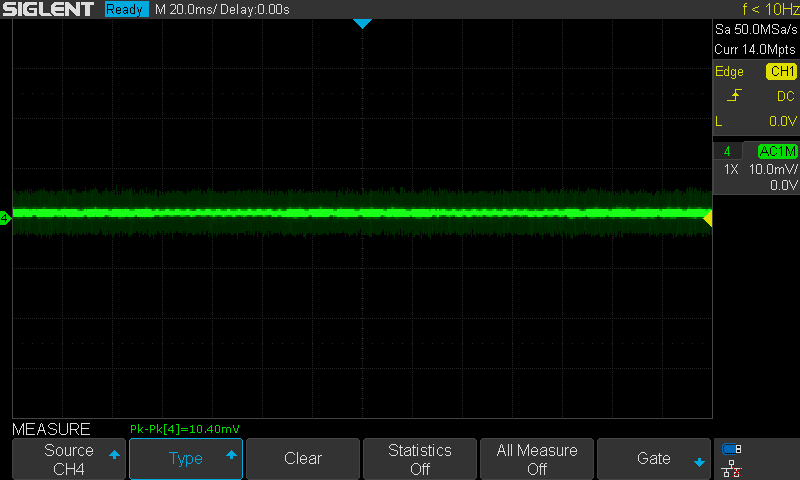
Task: Click the disconnected network icon
Action: 731,467
